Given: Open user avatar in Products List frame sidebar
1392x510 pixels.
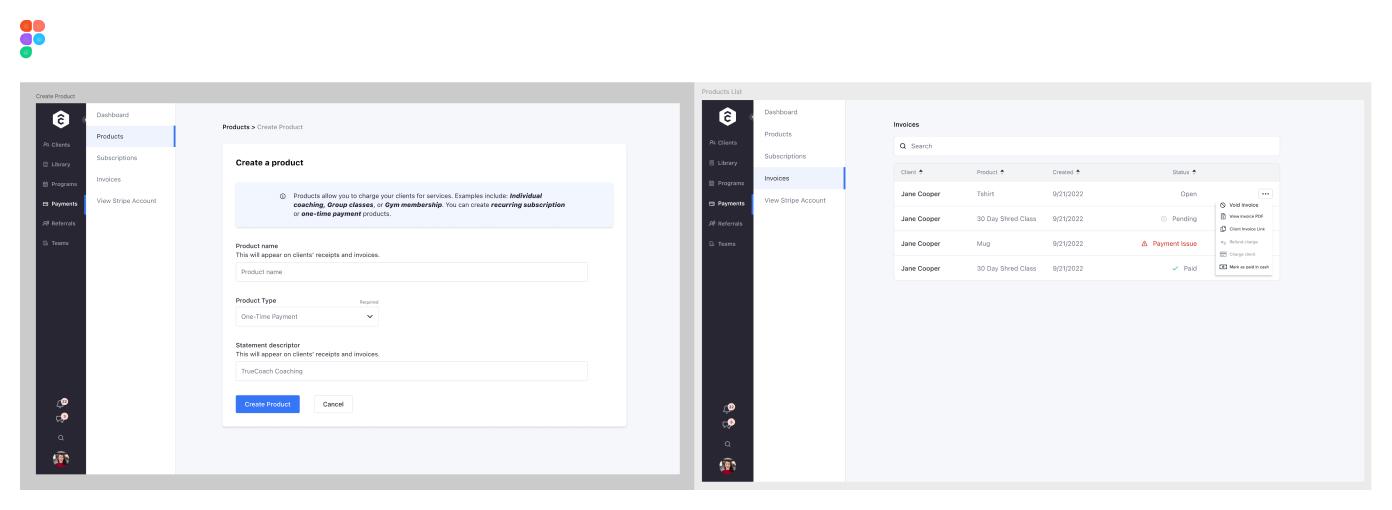Looking at the screenshot, I should click(x=727, y=466).
